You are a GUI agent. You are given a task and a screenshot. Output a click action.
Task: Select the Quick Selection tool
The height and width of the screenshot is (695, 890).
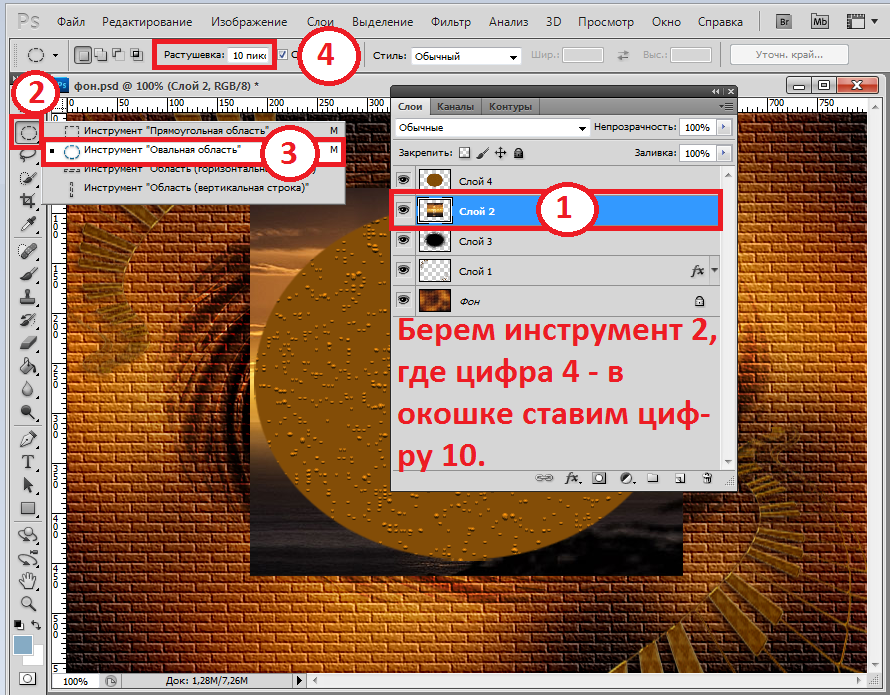28,178
